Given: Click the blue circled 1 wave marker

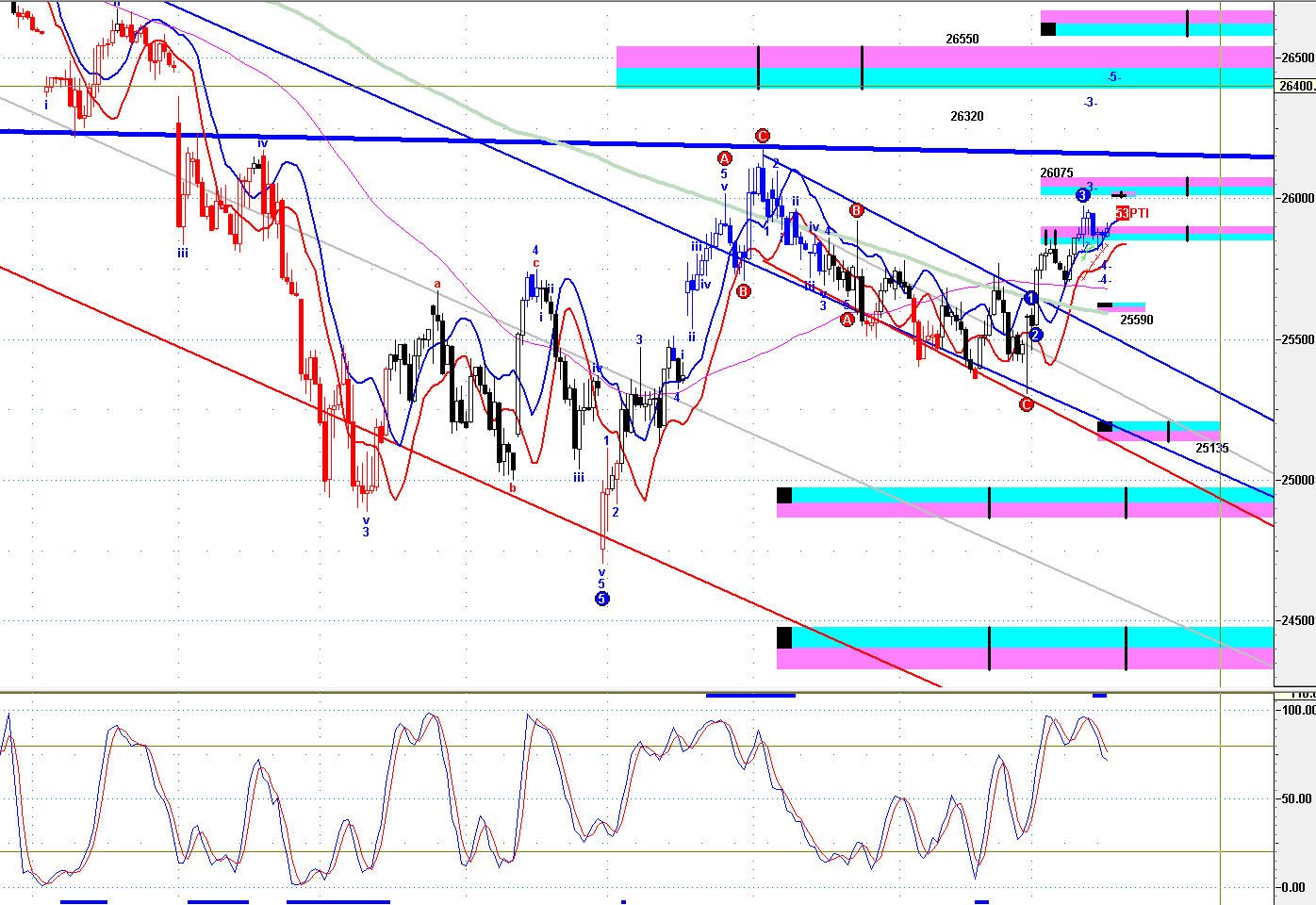Looking at the screenshot, I should 1031,298.
